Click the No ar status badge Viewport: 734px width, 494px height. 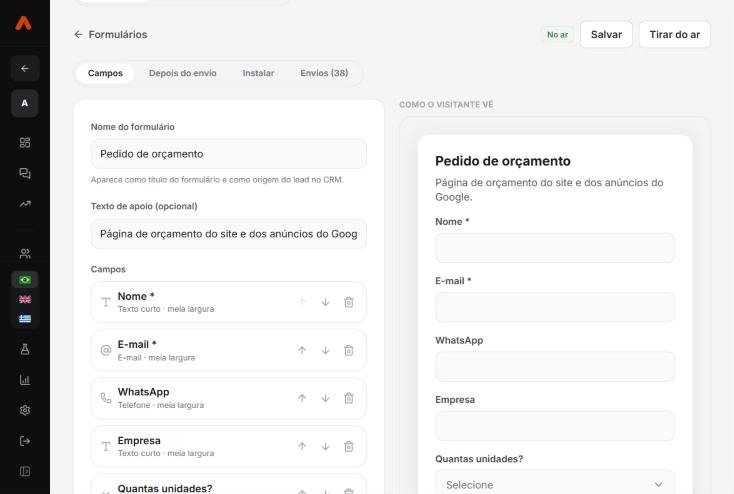(x=558, y=35)
